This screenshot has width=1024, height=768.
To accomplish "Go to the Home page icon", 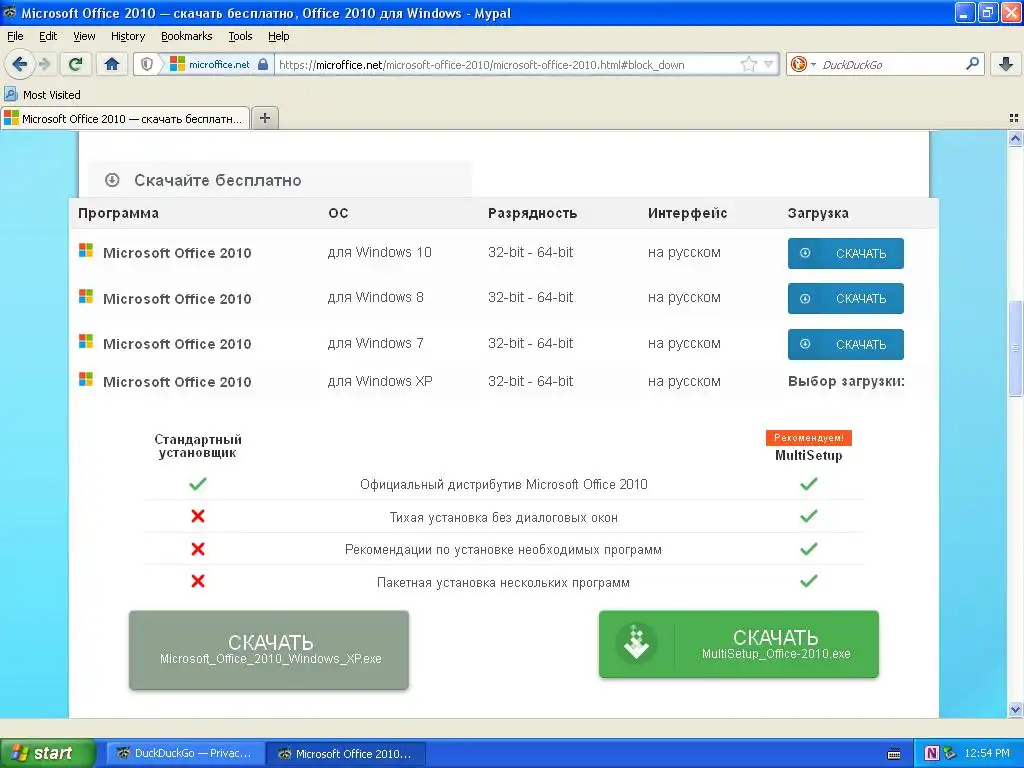I will [112, 64].
